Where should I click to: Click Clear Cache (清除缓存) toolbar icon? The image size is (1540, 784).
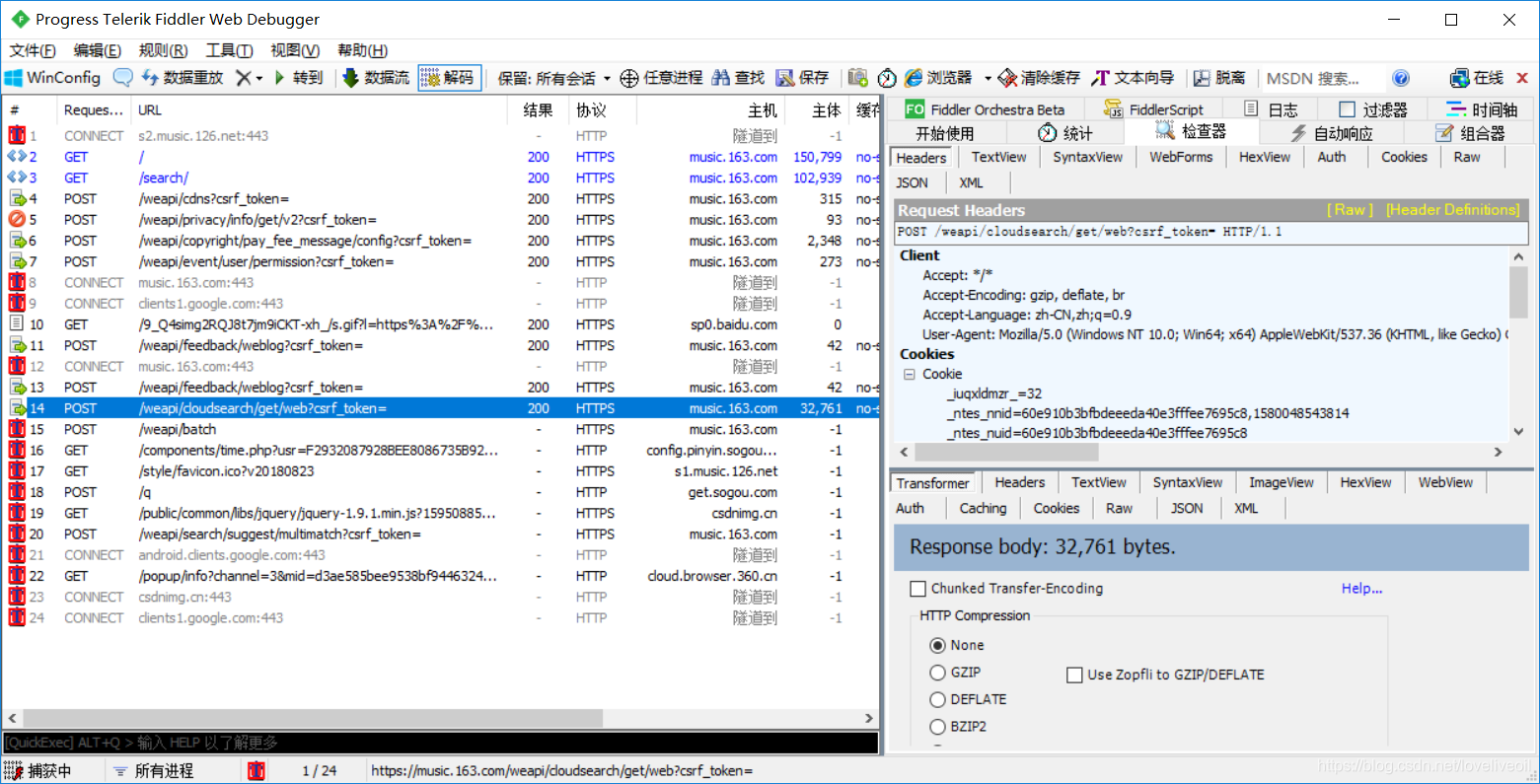coord(1007,78)
